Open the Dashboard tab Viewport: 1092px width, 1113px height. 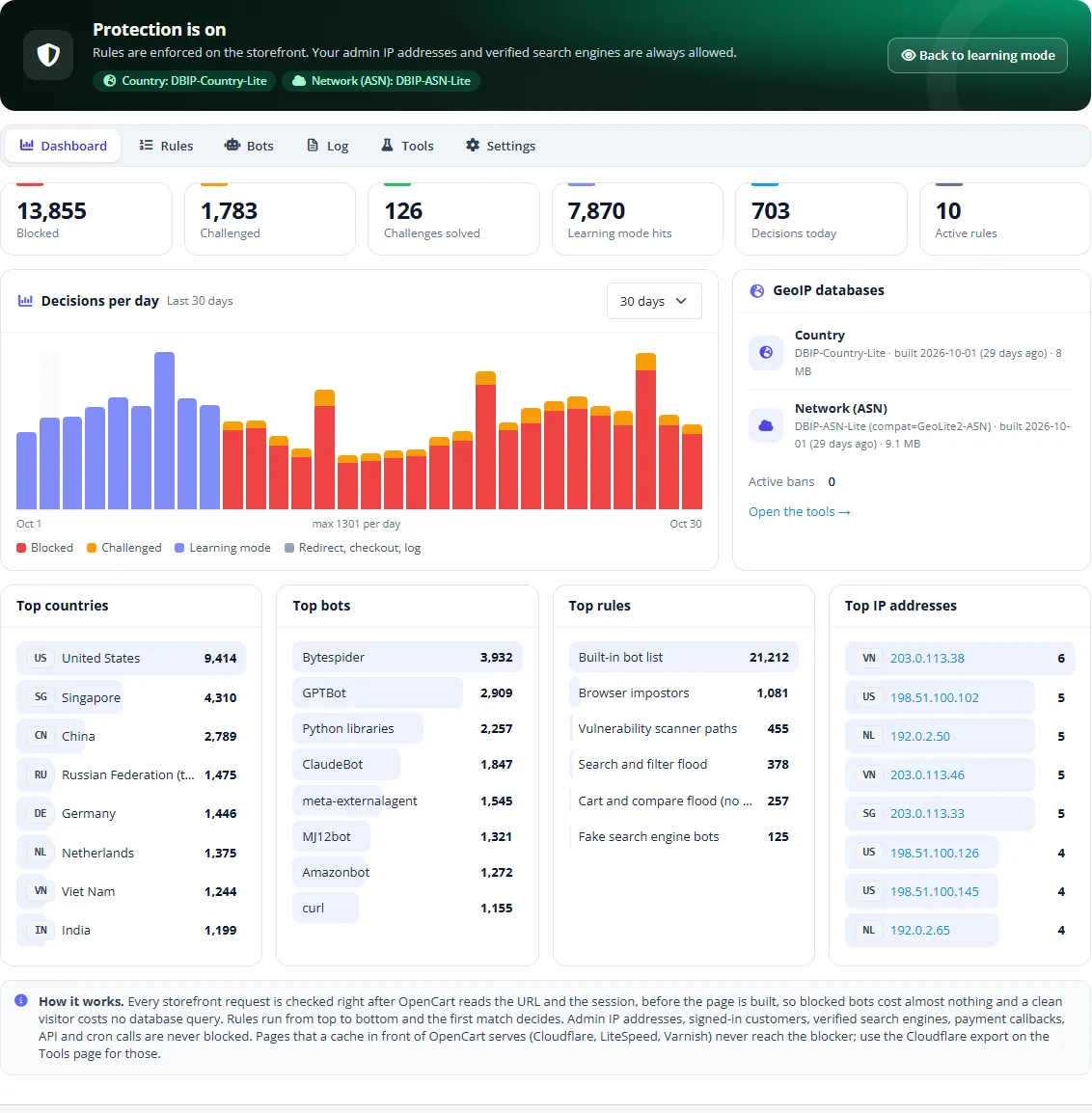[x=64, y=146]
